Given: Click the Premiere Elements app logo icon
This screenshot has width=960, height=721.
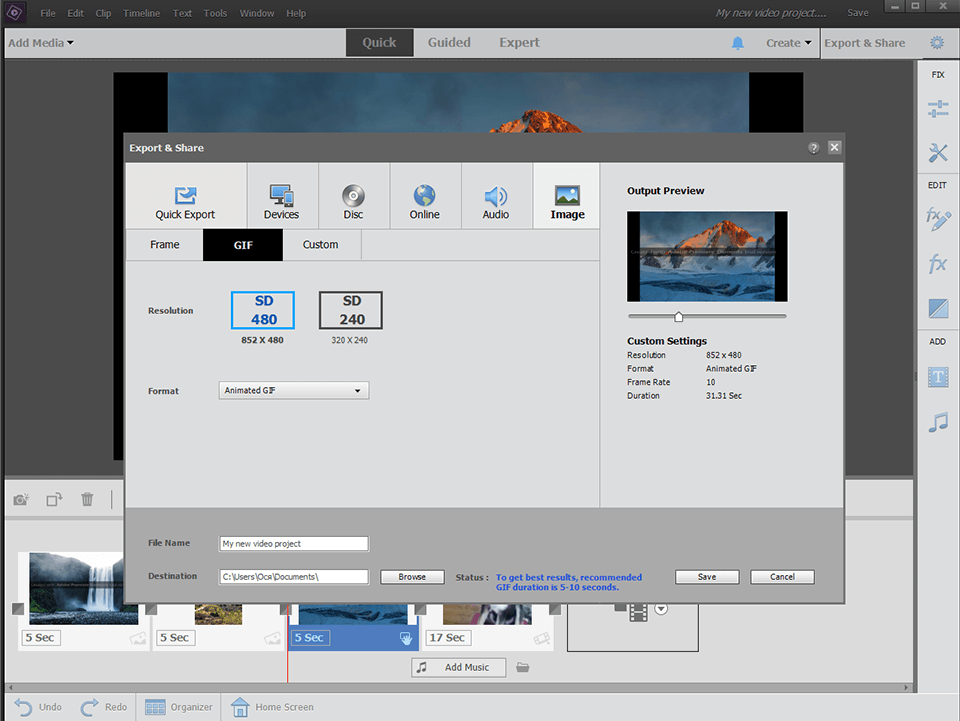Looking at the screenshot, I should (x=14, y=12).
